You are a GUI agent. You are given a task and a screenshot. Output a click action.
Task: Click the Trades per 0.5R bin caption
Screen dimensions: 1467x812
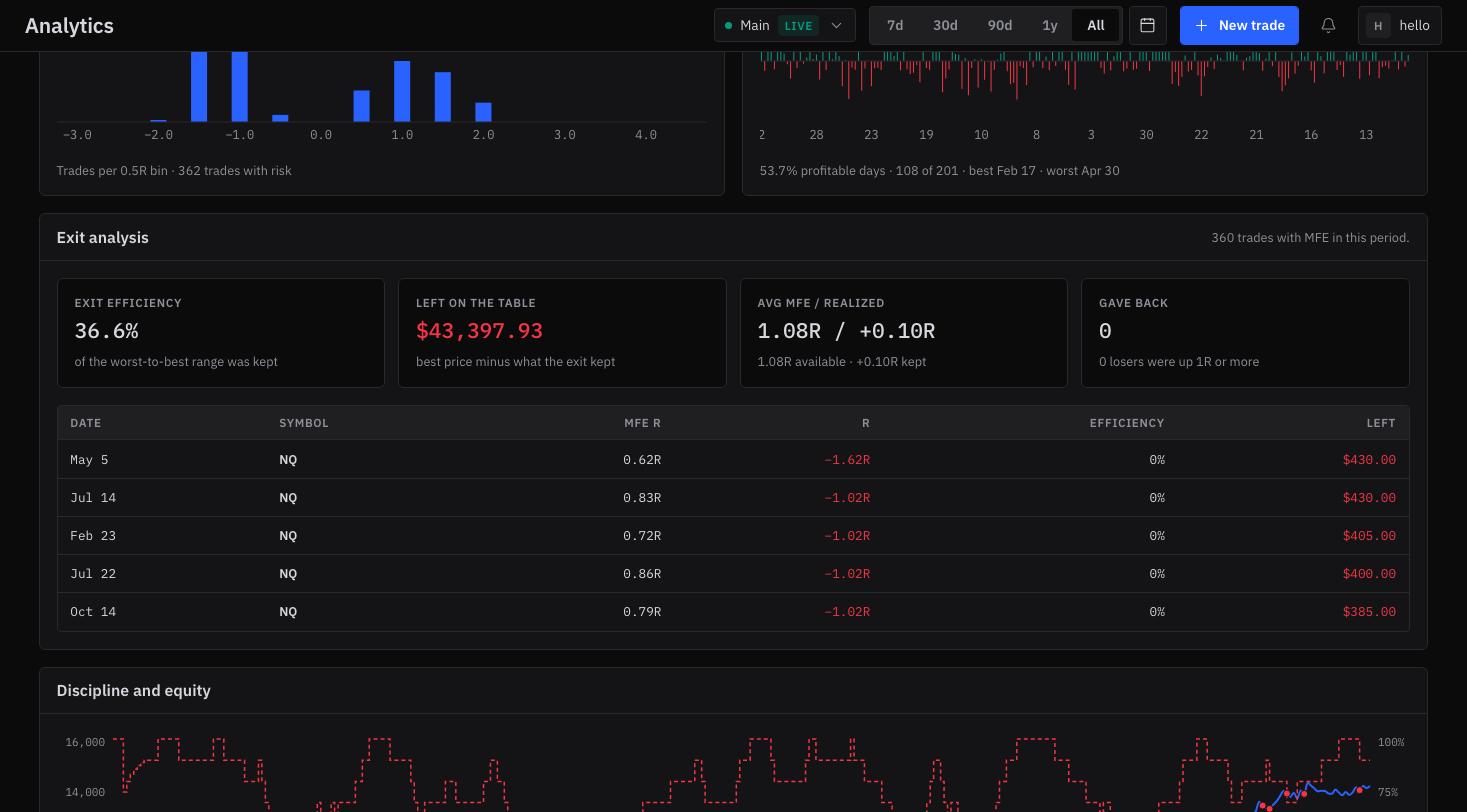click(x=175, y=171)
